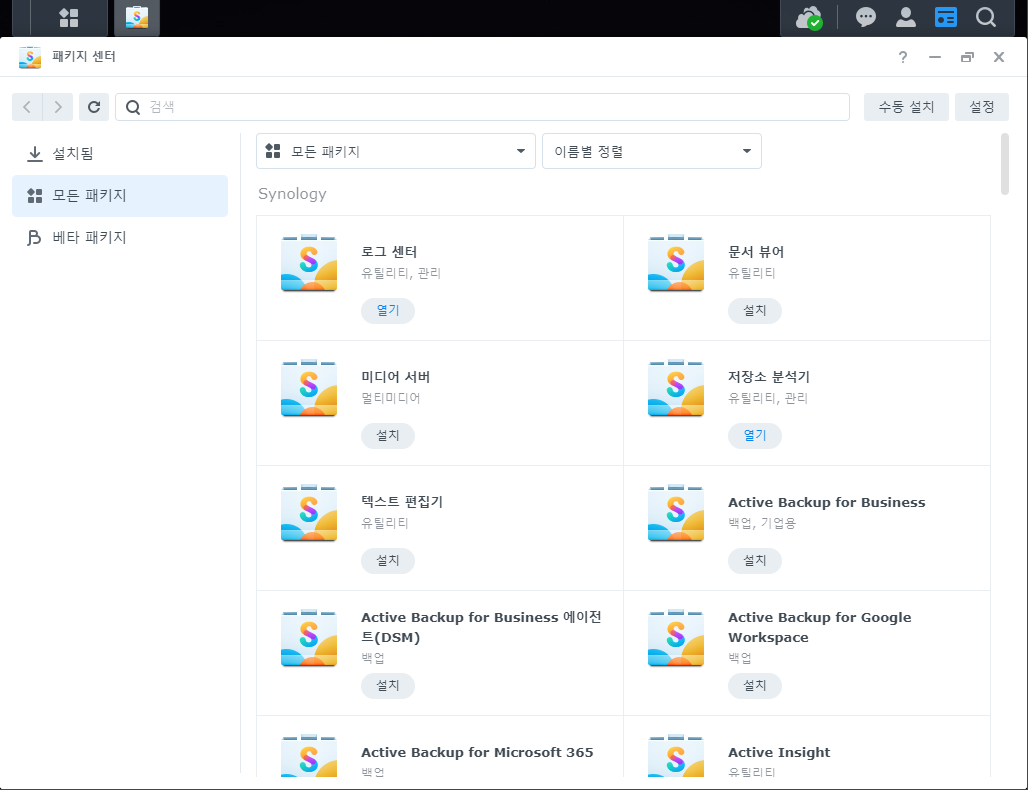Open the widgets panel icon
1028x790 pixels.
(x=945, y=17)
